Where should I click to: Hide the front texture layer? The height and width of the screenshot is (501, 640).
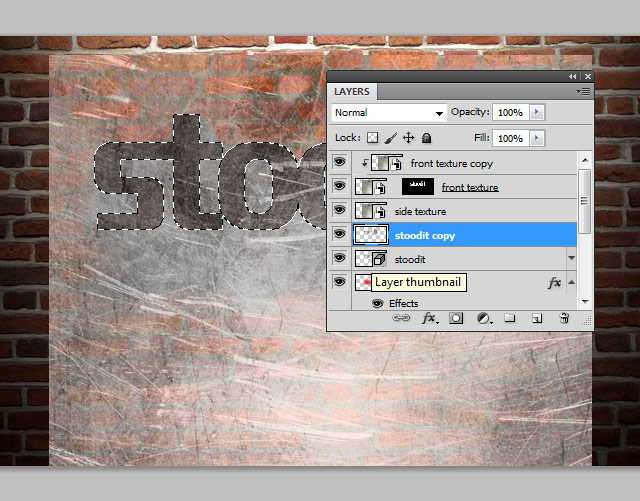pos(339,187)
